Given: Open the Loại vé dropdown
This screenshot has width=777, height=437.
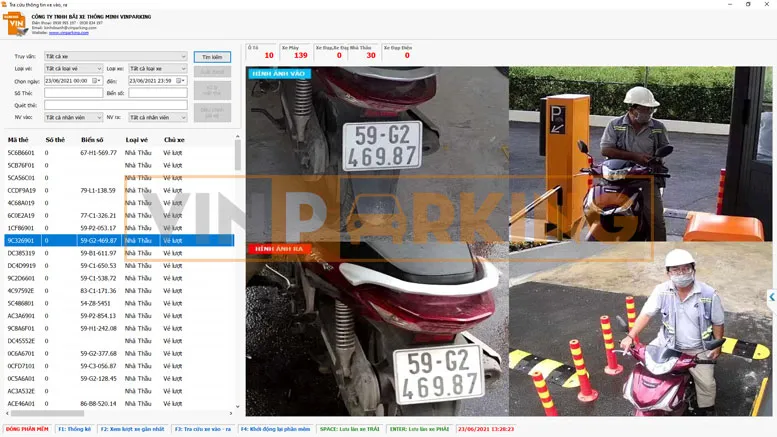Looking at the screenshot, I should [98, 69].
